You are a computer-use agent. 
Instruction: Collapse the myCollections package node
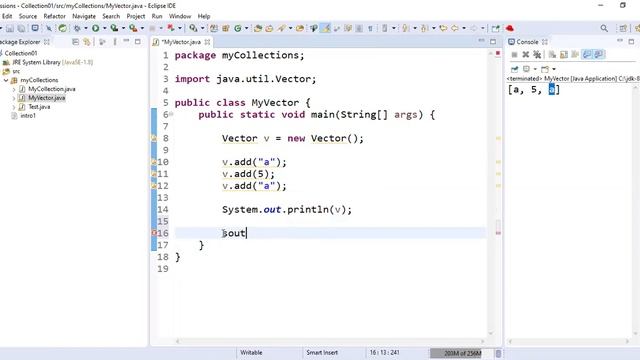(6, 80)
